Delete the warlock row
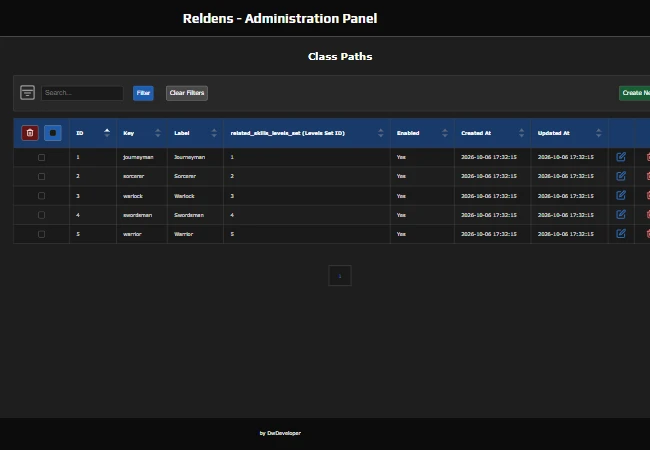This screenshot has width=650, height=450. (648, 195)
